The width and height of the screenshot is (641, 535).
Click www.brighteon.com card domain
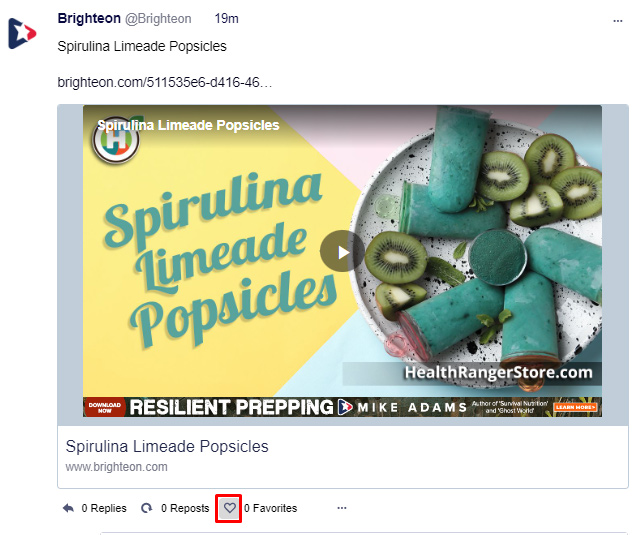[x=117, y=467]
